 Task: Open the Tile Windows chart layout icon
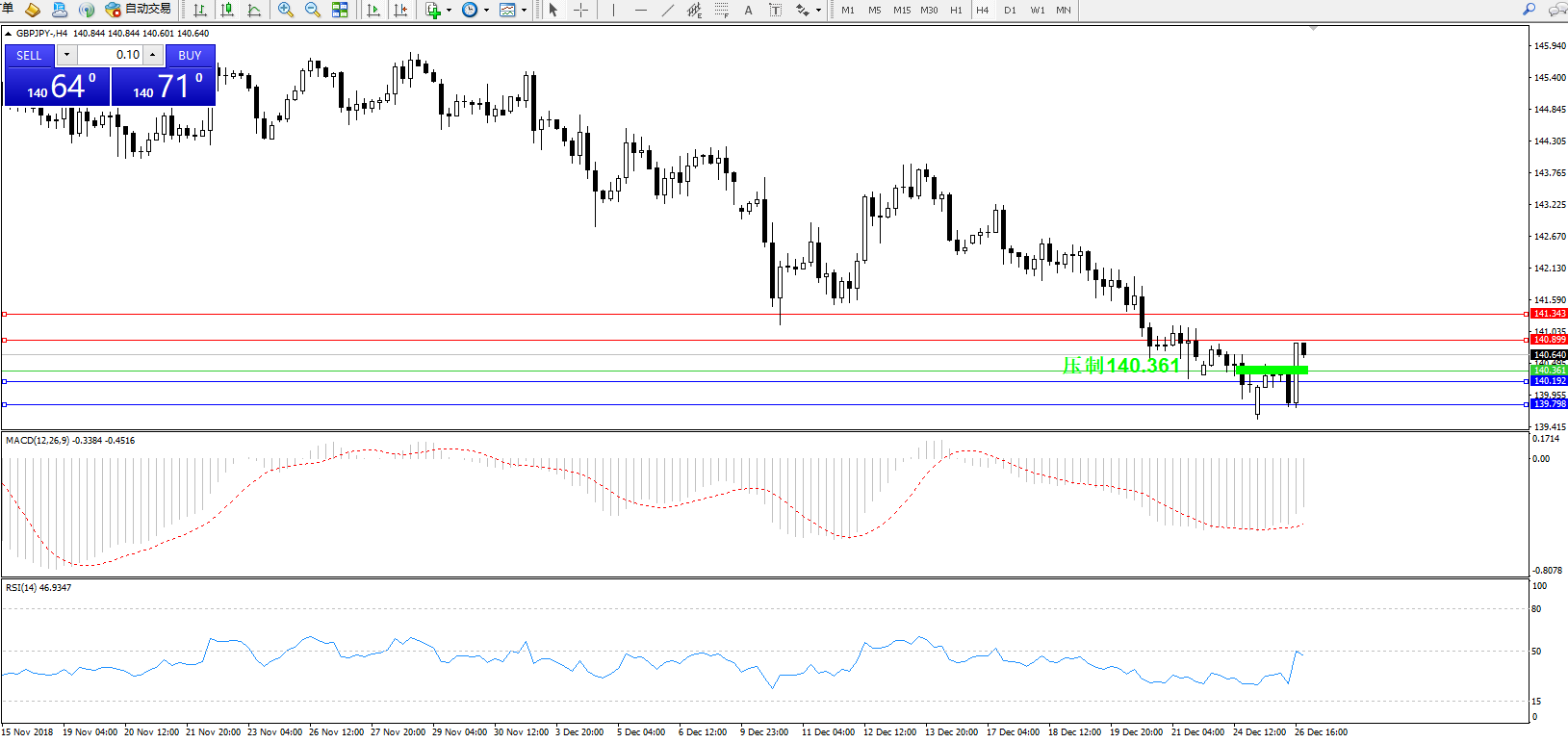[x=340, y=10]
